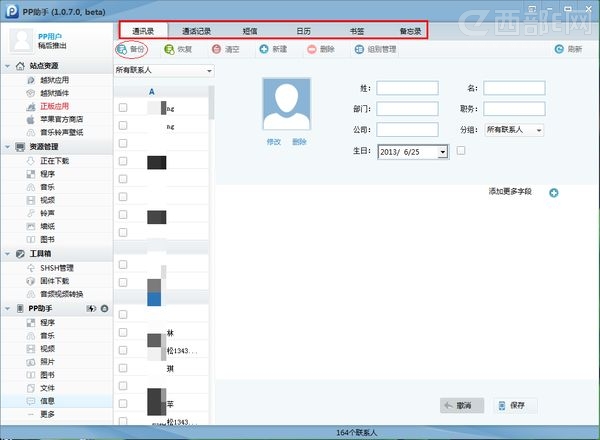Click the 修改 link under the avatar
This screenshot has width=600, height=440.
coord(274,142)
